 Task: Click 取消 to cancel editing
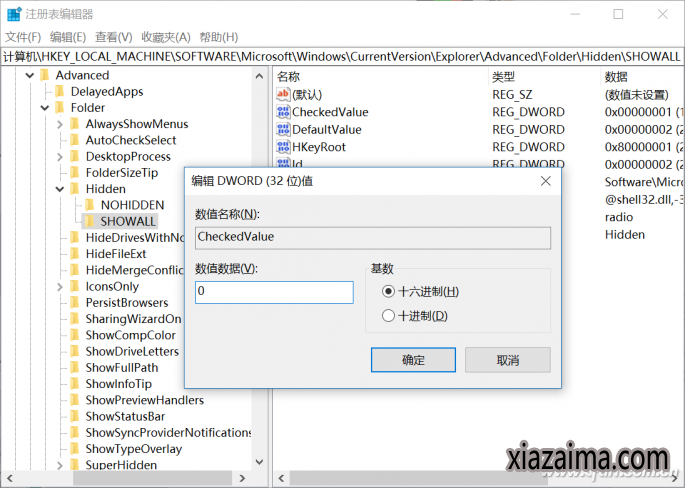tap(508, 360)
